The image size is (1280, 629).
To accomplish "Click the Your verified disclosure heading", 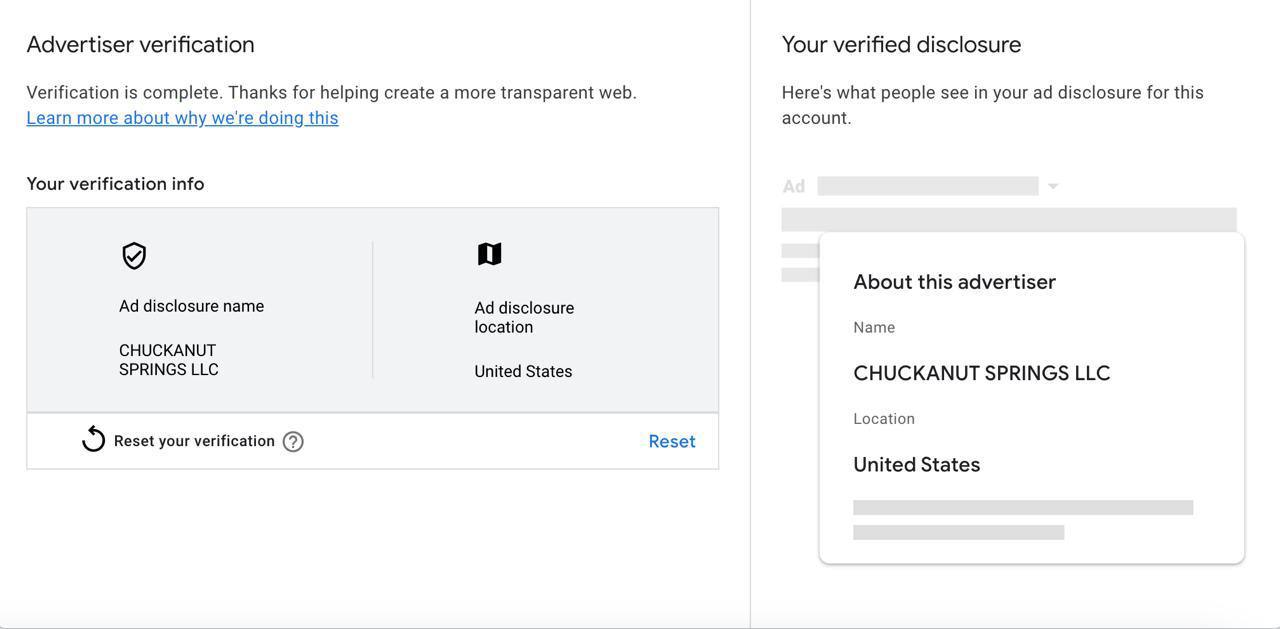I will click(x=901, y=44).
